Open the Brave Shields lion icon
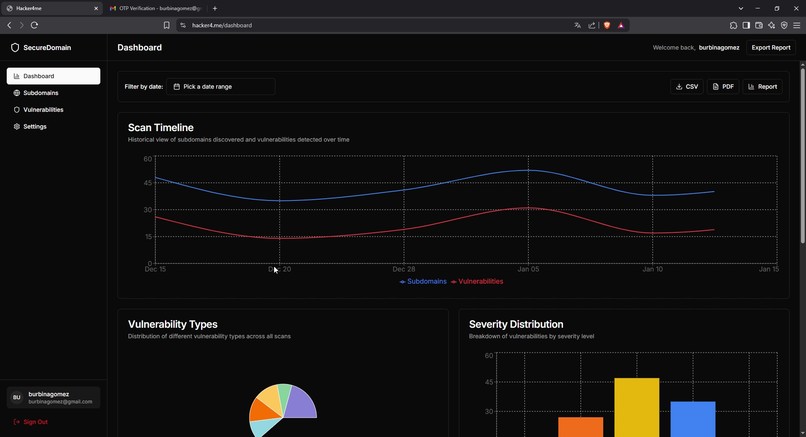Viewport: 806px width, 437px height. pos(607,25)
